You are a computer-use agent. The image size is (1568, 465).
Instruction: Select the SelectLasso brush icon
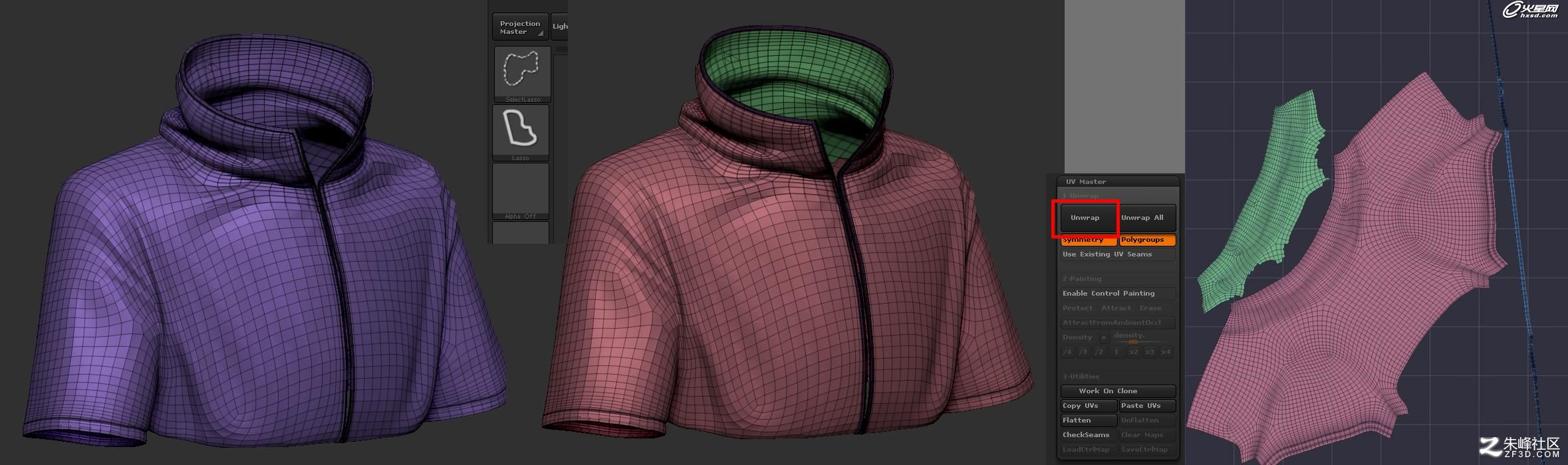522,74
